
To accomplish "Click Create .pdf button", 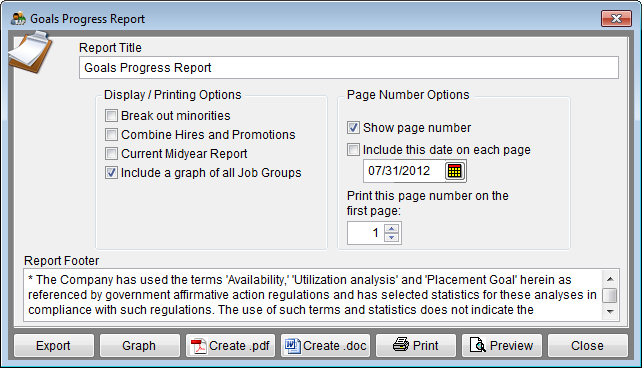I will pos(231,345).
